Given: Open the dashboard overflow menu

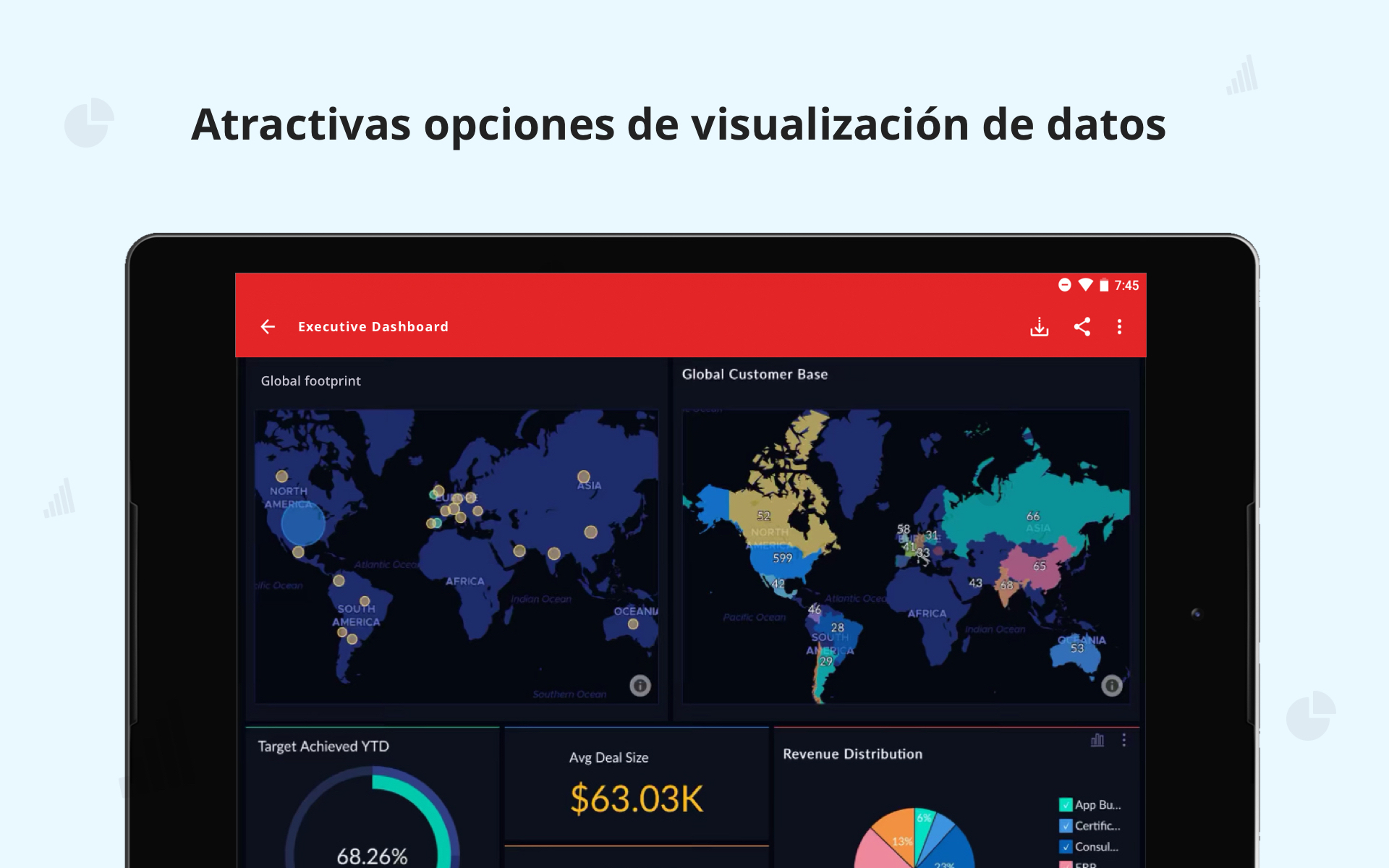Looking at the screenshot, I should pos(1119,327).
